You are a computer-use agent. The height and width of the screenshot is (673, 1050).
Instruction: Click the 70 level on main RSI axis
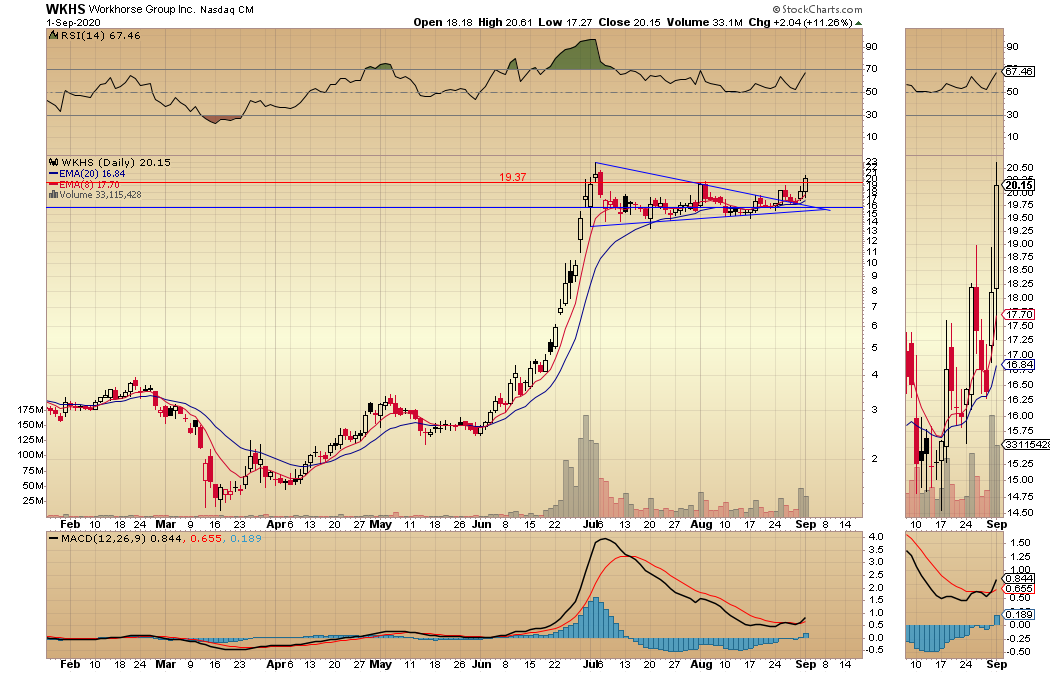871,69
